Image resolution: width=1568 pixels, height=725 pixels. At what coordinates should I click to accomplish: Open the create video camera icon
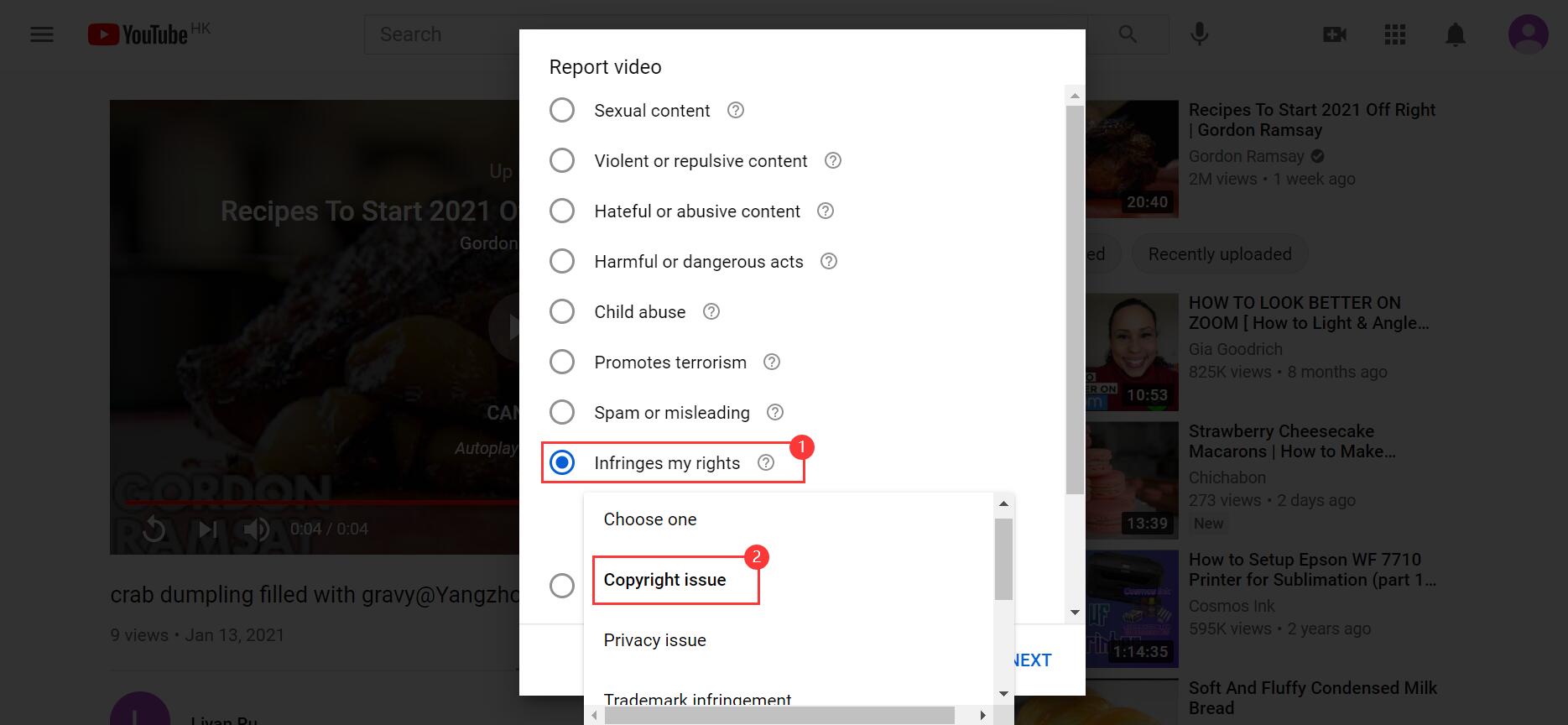pyautogui.click(x=1334, y=34)
